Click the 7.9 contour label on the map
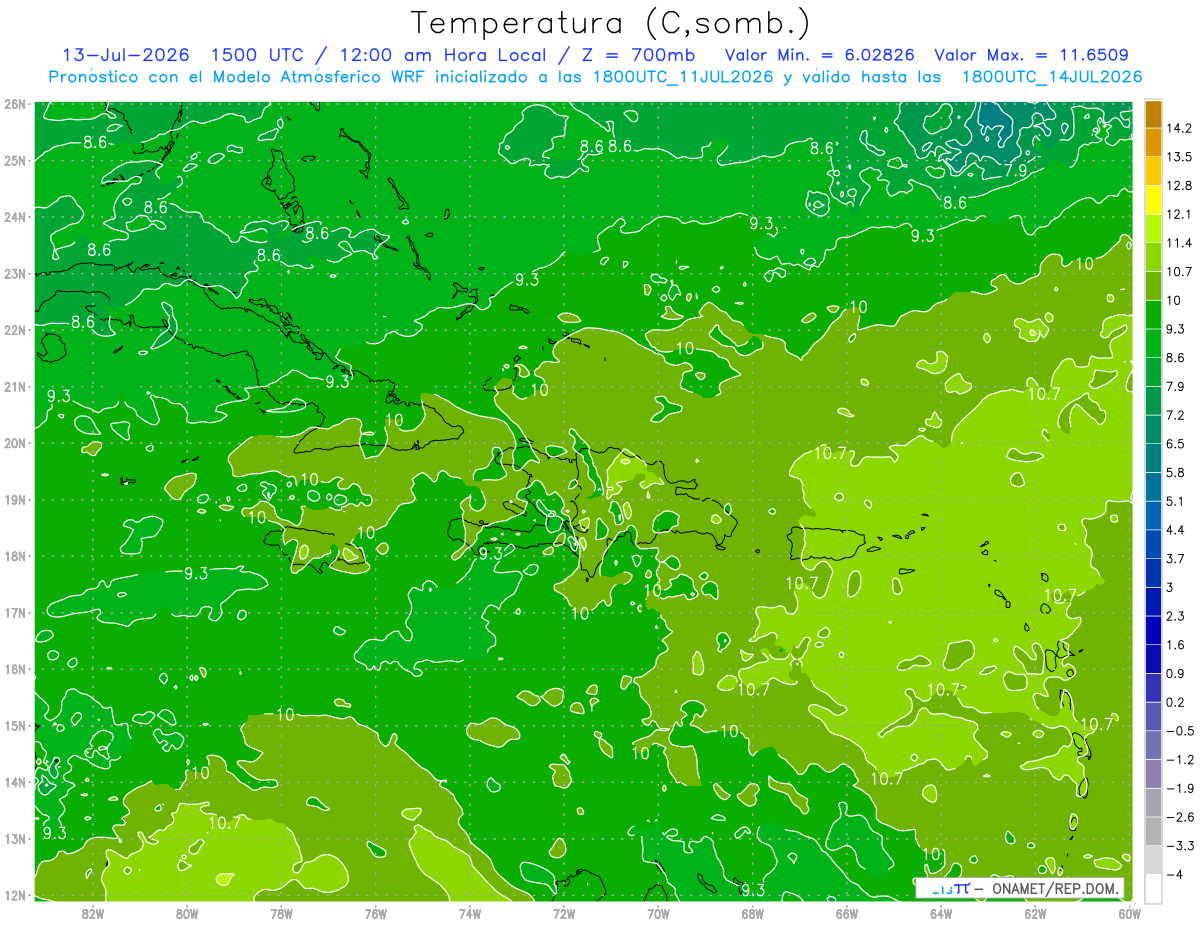 pos(1016,172)
